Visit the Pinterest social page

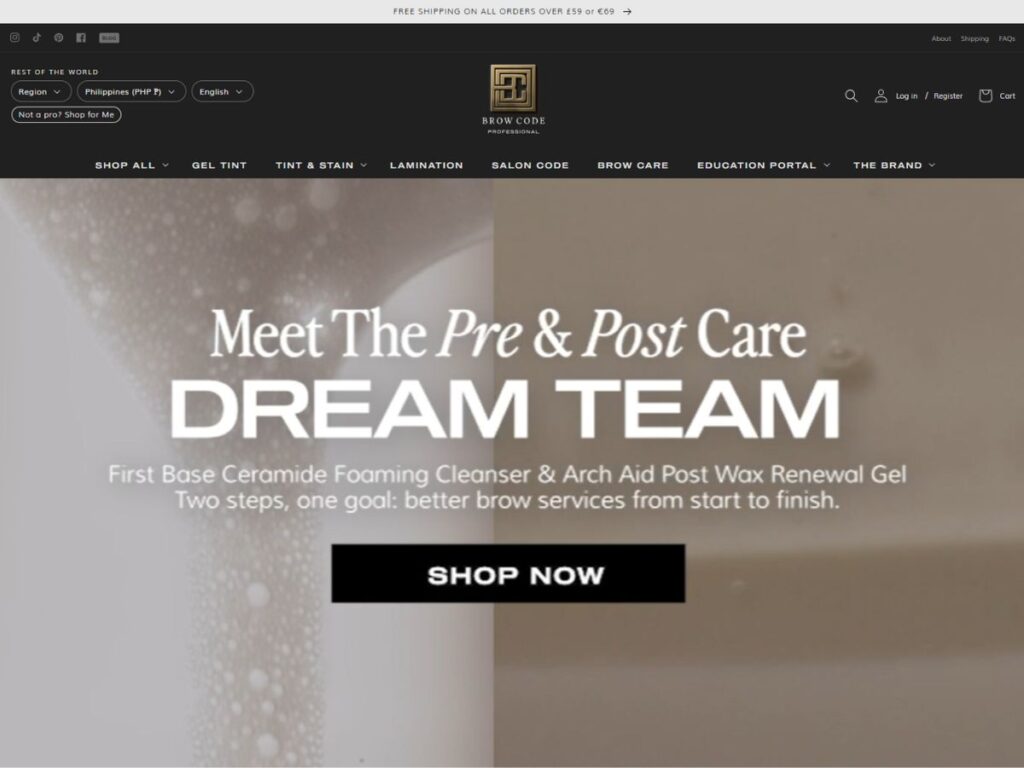pos(59,38)
